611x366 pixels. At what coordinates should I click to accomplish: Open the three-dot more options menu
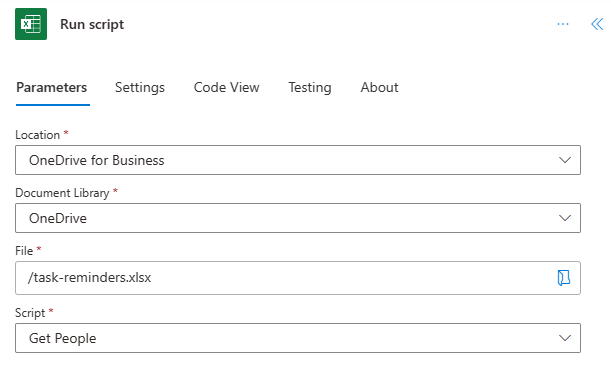(x=563, y=24)
